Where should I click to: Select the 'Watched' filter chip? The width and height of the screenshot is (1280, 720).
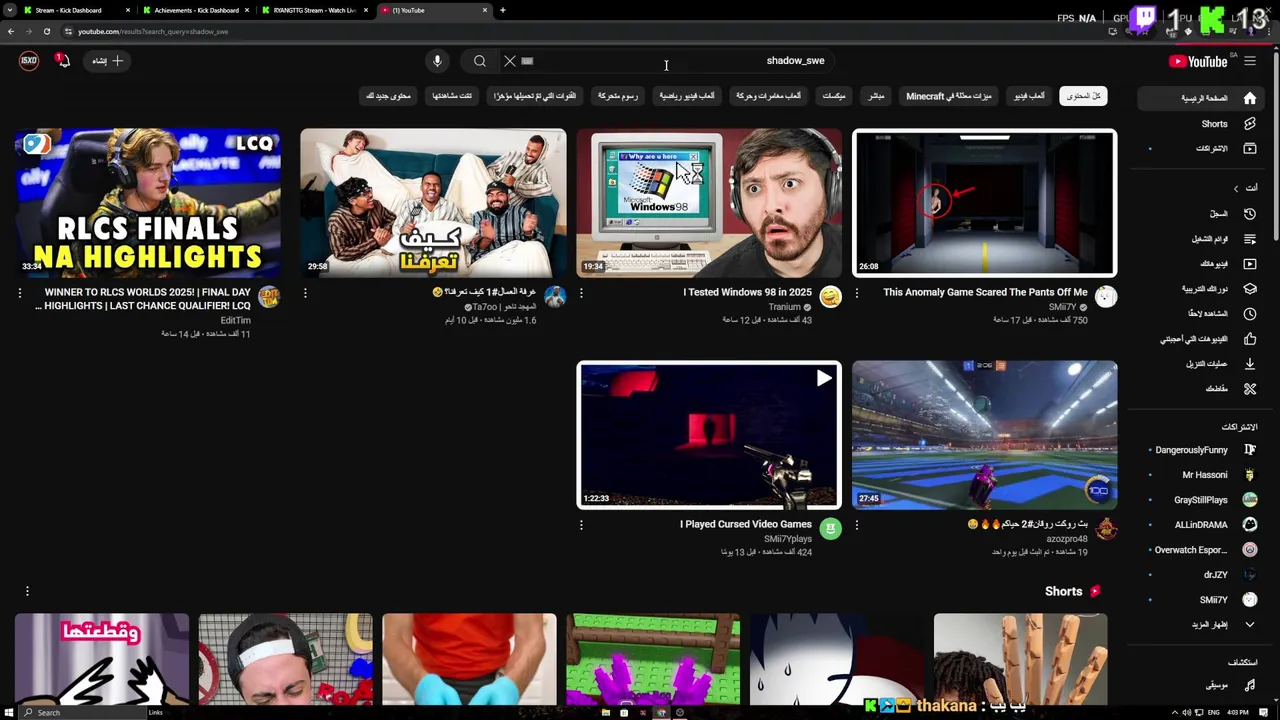[x=452, y=96]
